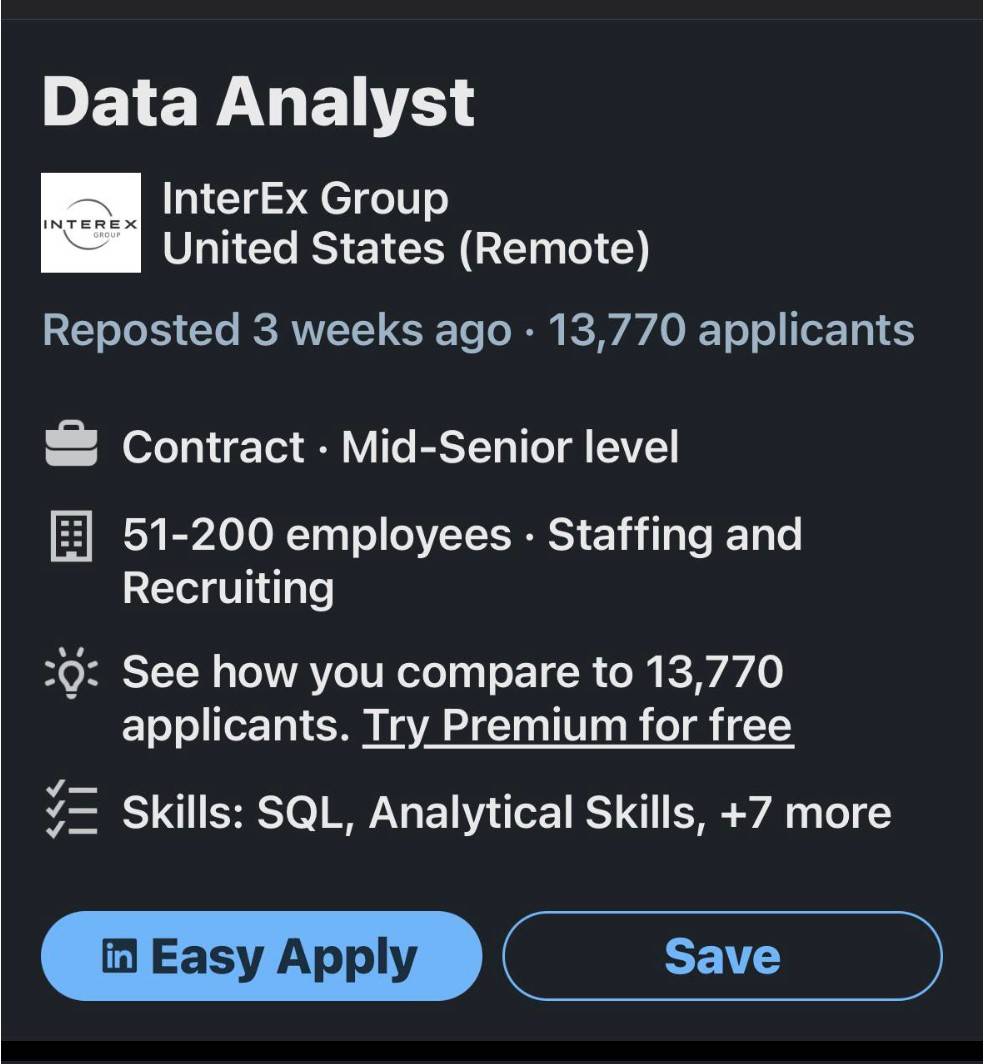
Task: Click the United States (Remote) location text
Action: [x=406, y=248]
